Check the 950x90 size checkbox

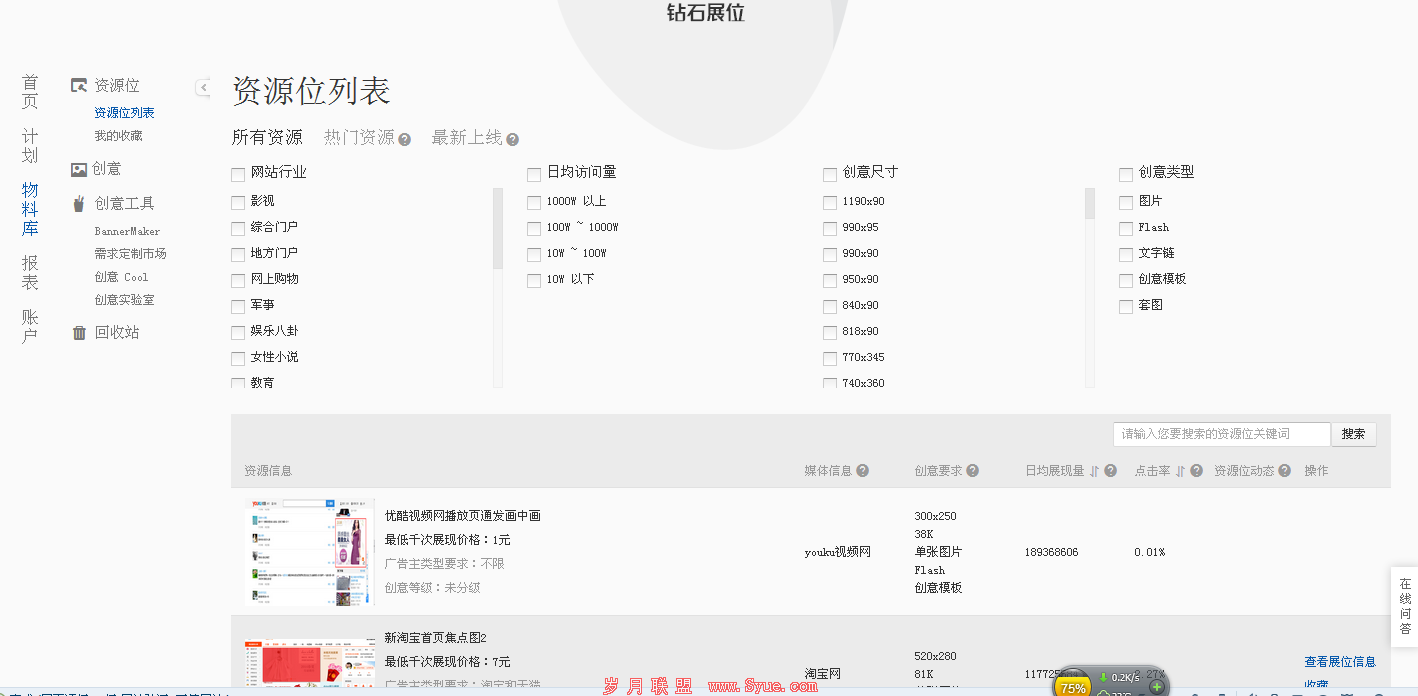(830, 281)
